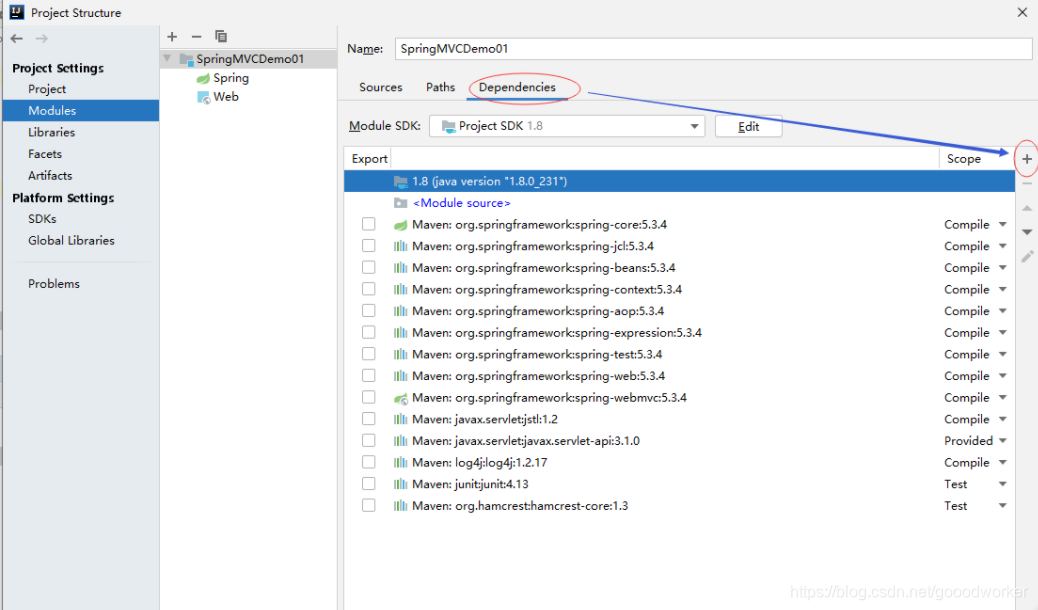Open SDKs under Platform Settings
Screen dimensions: 1038x610
tap(42, 219)
